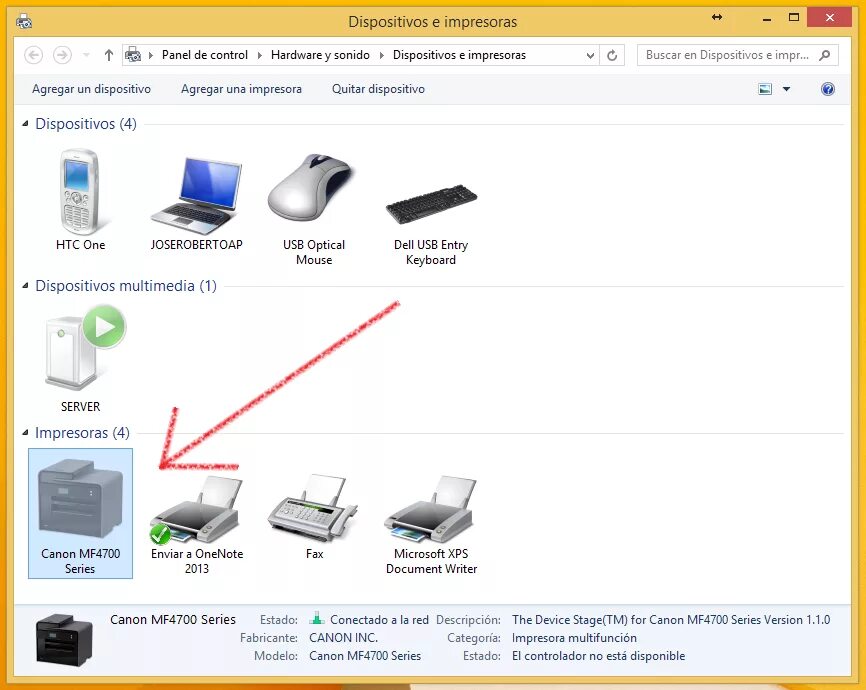Click the view layout icon button
The image size is (866, 690).
(x=765, y=89)
